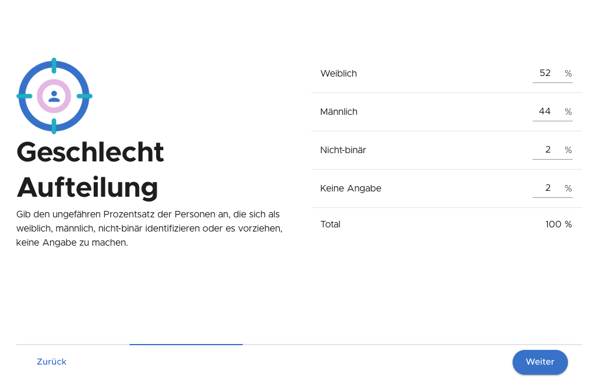Click the Männlich label
The image size is (598, 387).
[x=339, y=112]
